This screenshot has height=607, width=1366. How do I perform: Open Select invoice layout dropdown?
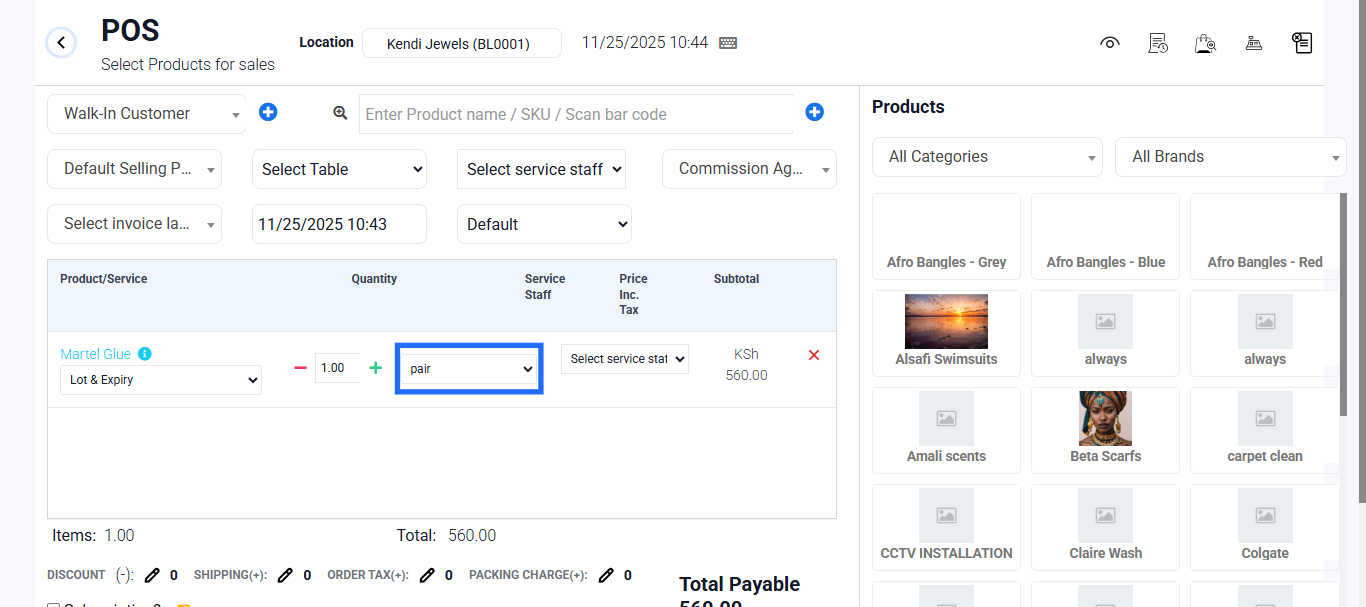tap(135, 224)
